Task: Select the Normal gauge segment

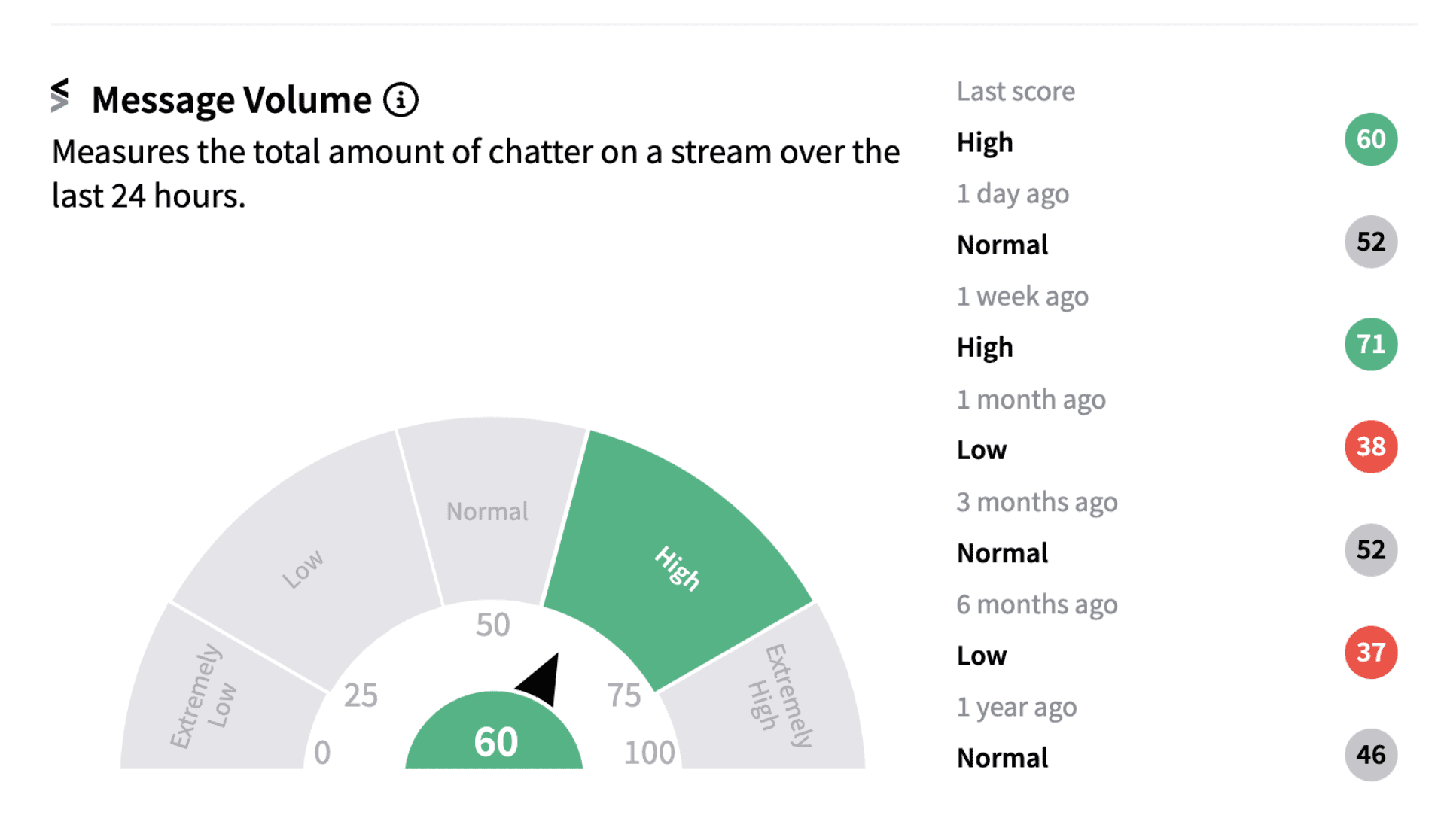Action: 489,512
